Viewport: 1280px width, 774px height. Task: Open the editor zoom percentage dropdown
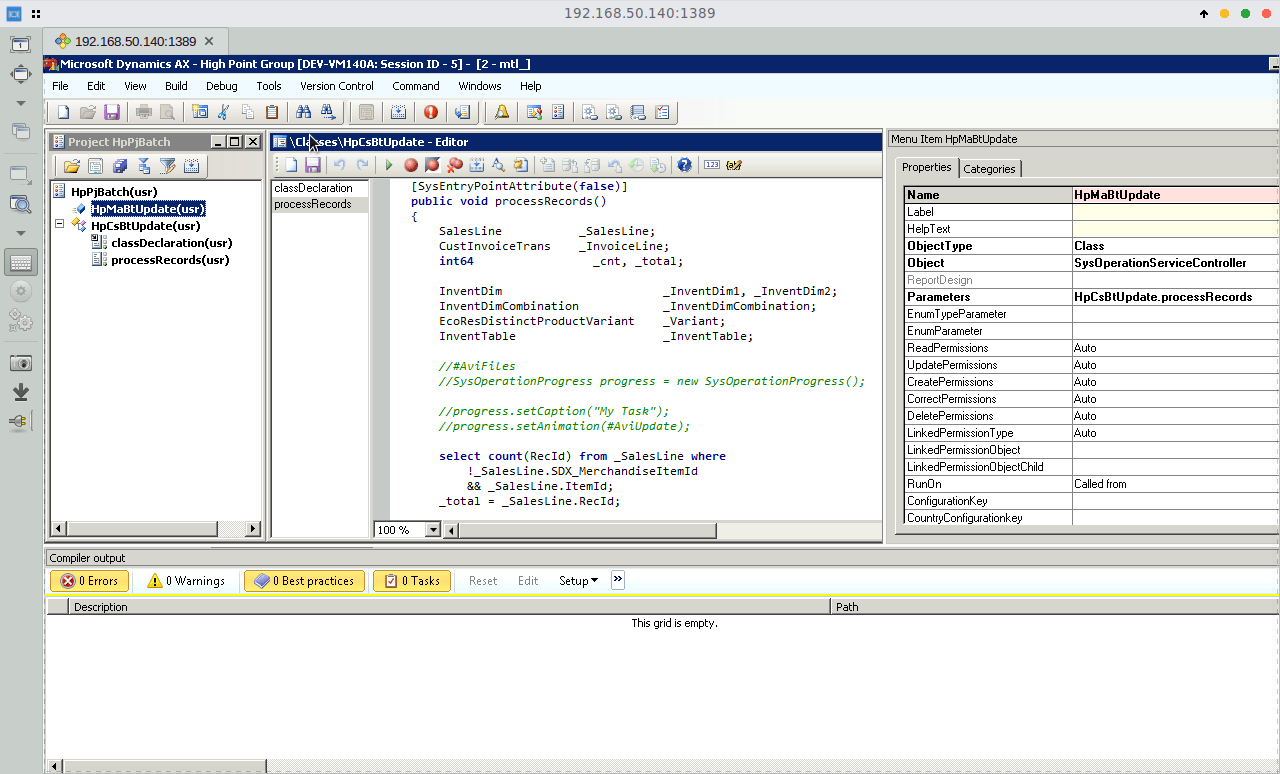(432, 530)
